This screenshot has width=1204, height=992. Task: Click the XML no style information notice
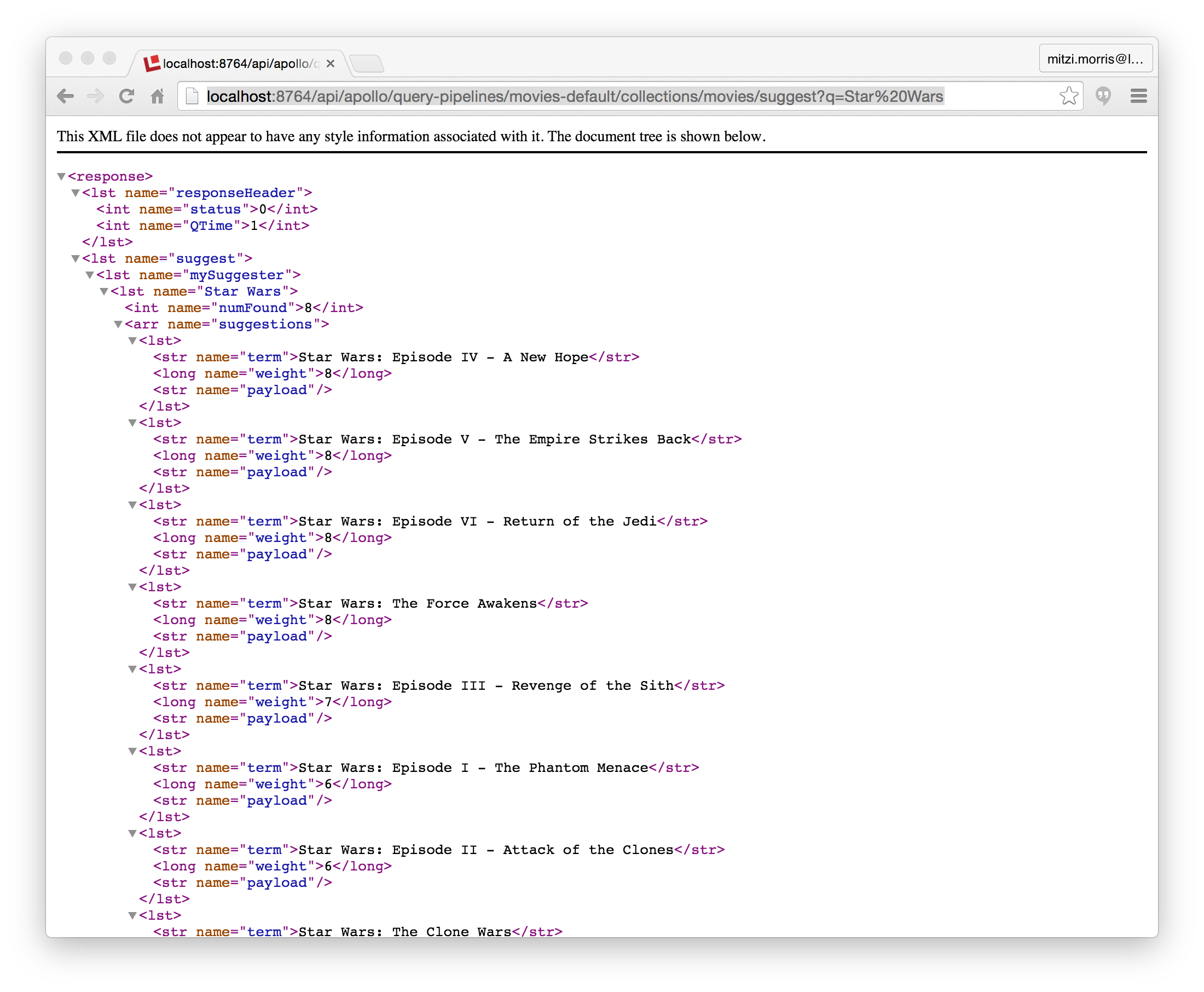[x=411, y=136]
